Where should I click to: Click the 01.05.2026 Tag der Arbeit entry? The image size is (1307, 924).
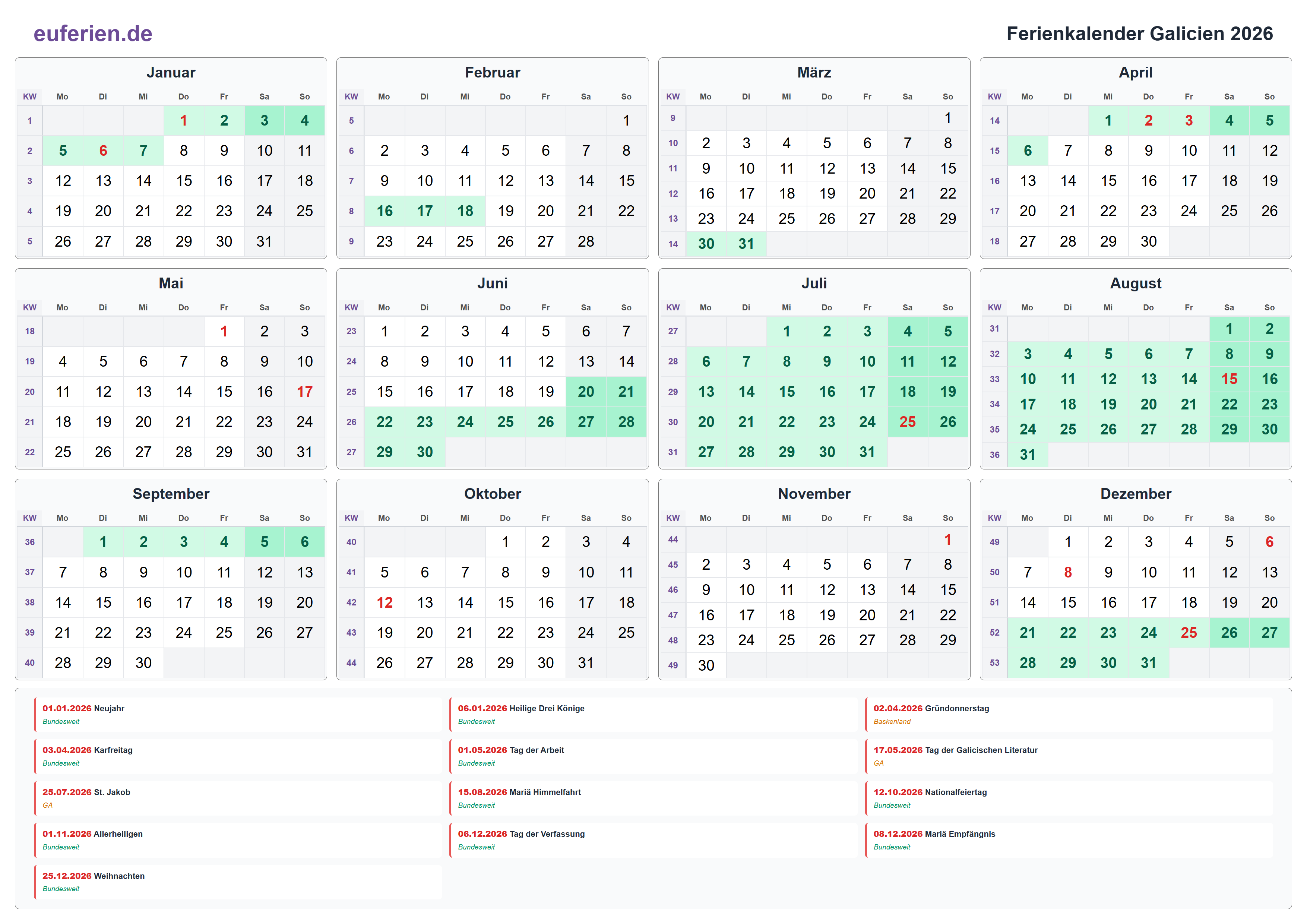pos(653,757)
